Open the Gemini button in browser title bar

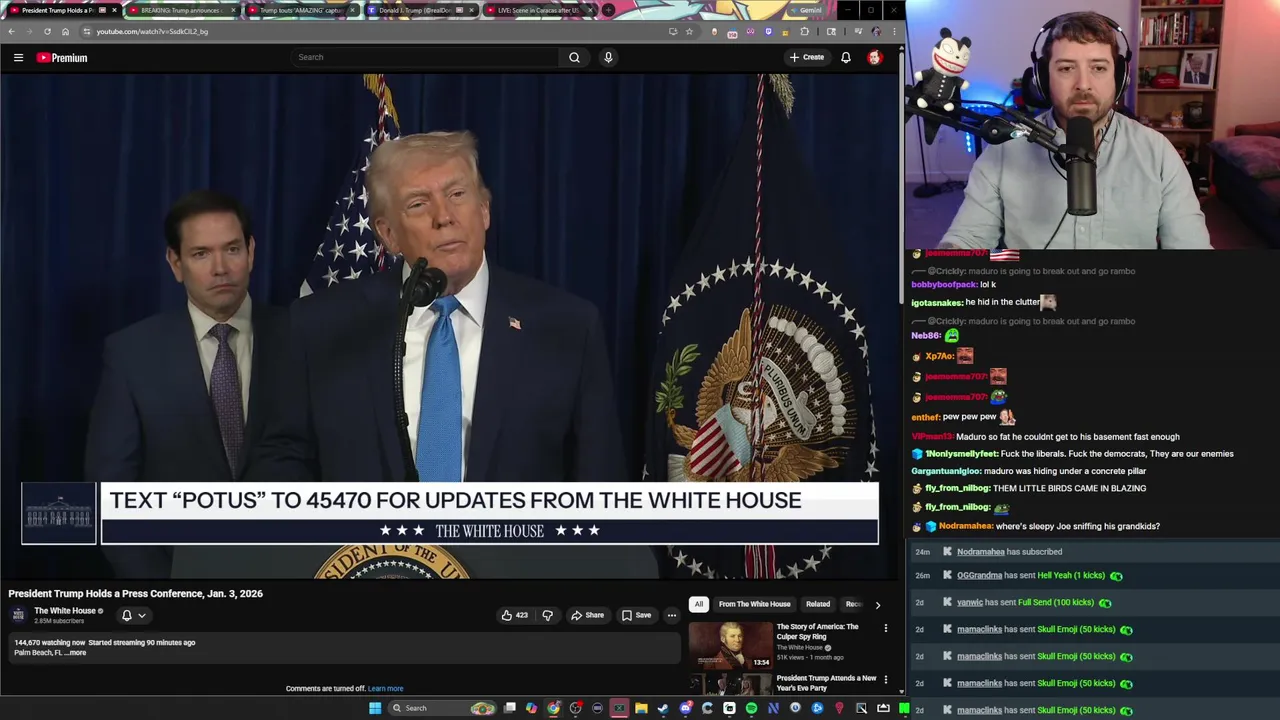coord(806,10)
